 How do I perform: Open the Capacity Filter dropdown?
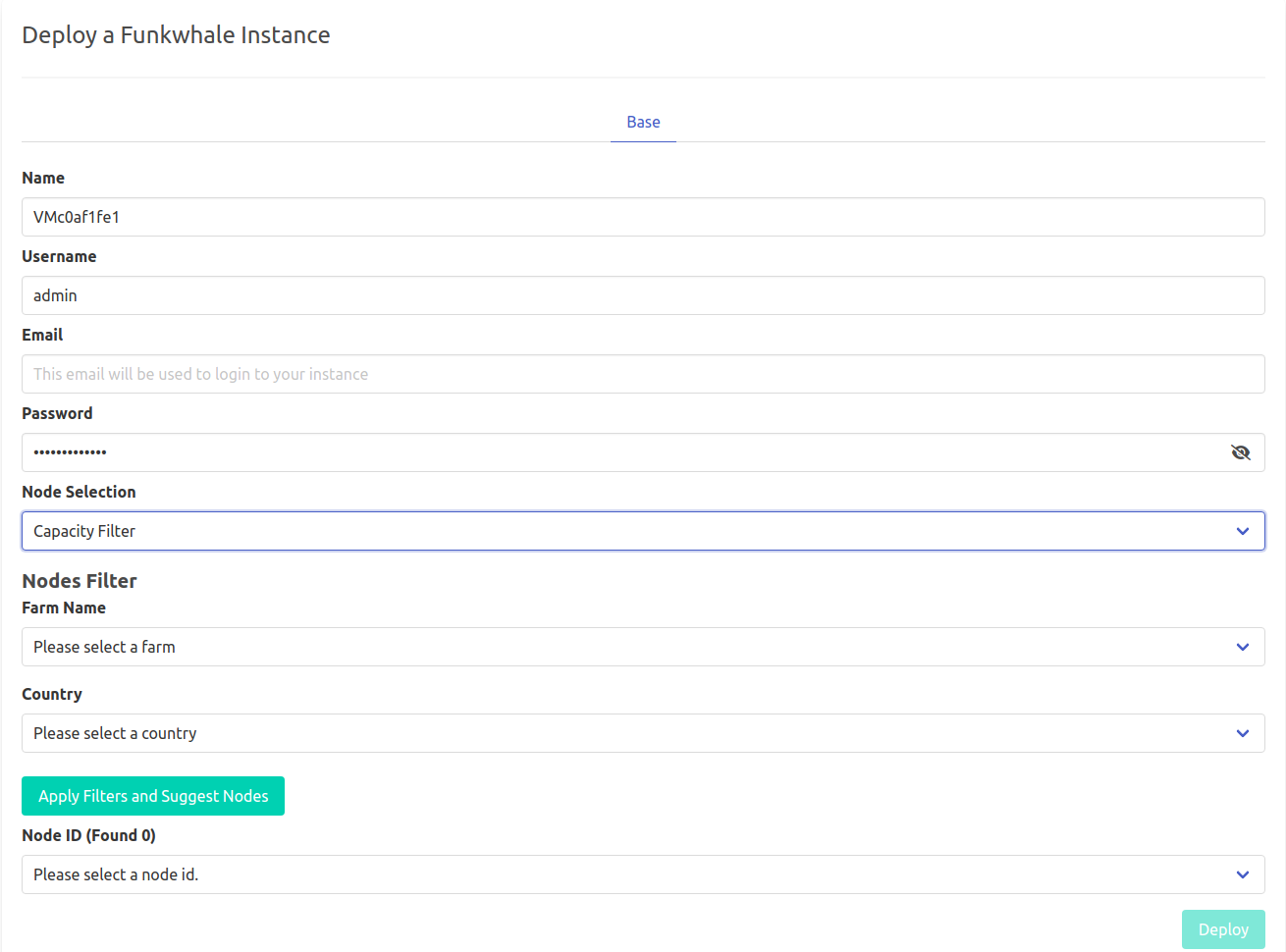pos(628,531)
